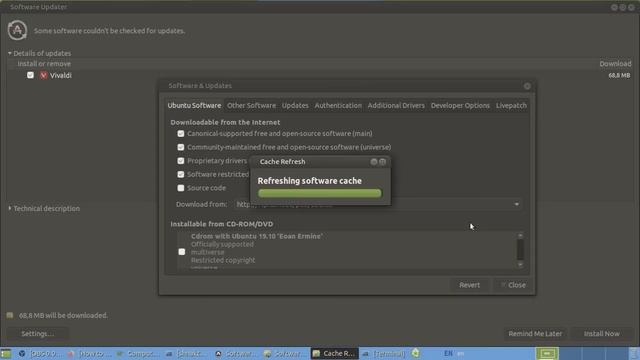Enable the Source code checkbox
640x360 pixels.
click(x=181, y=188)
